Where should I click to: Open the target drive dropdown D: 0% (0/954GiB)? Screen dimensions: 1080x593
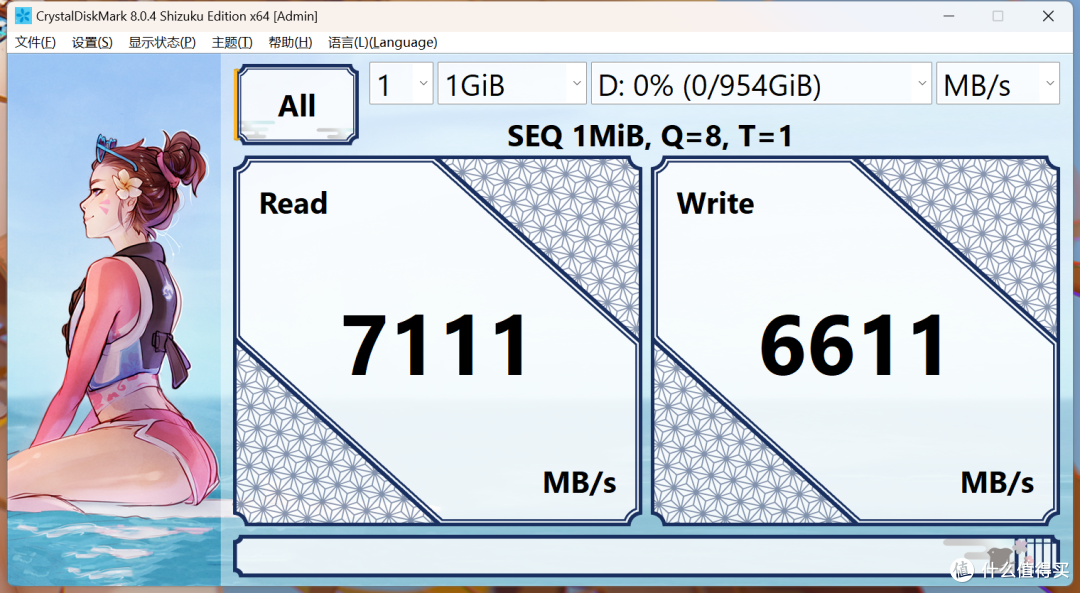761,83
